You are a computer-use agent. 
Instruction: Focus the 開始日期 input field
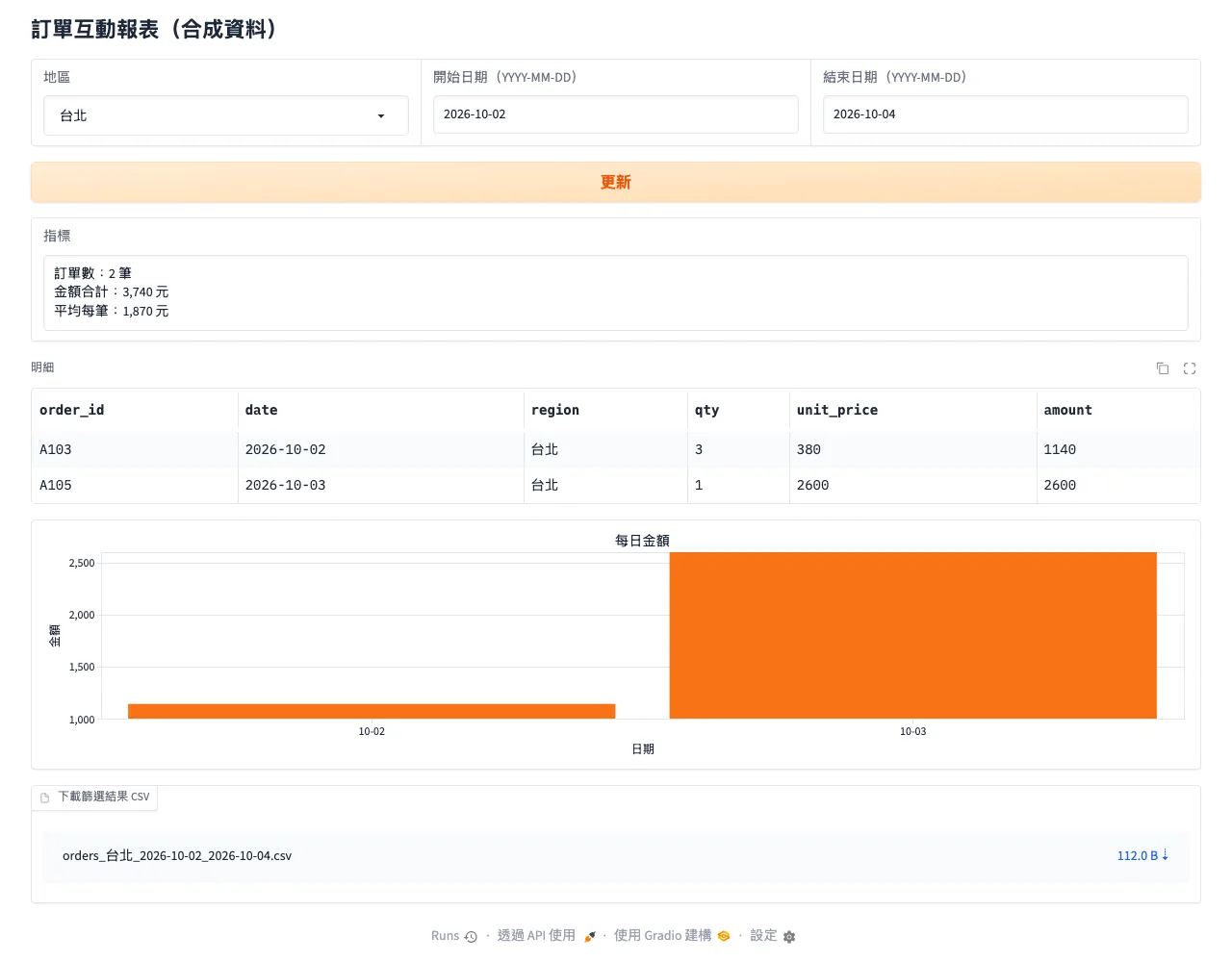click(616, 114)
